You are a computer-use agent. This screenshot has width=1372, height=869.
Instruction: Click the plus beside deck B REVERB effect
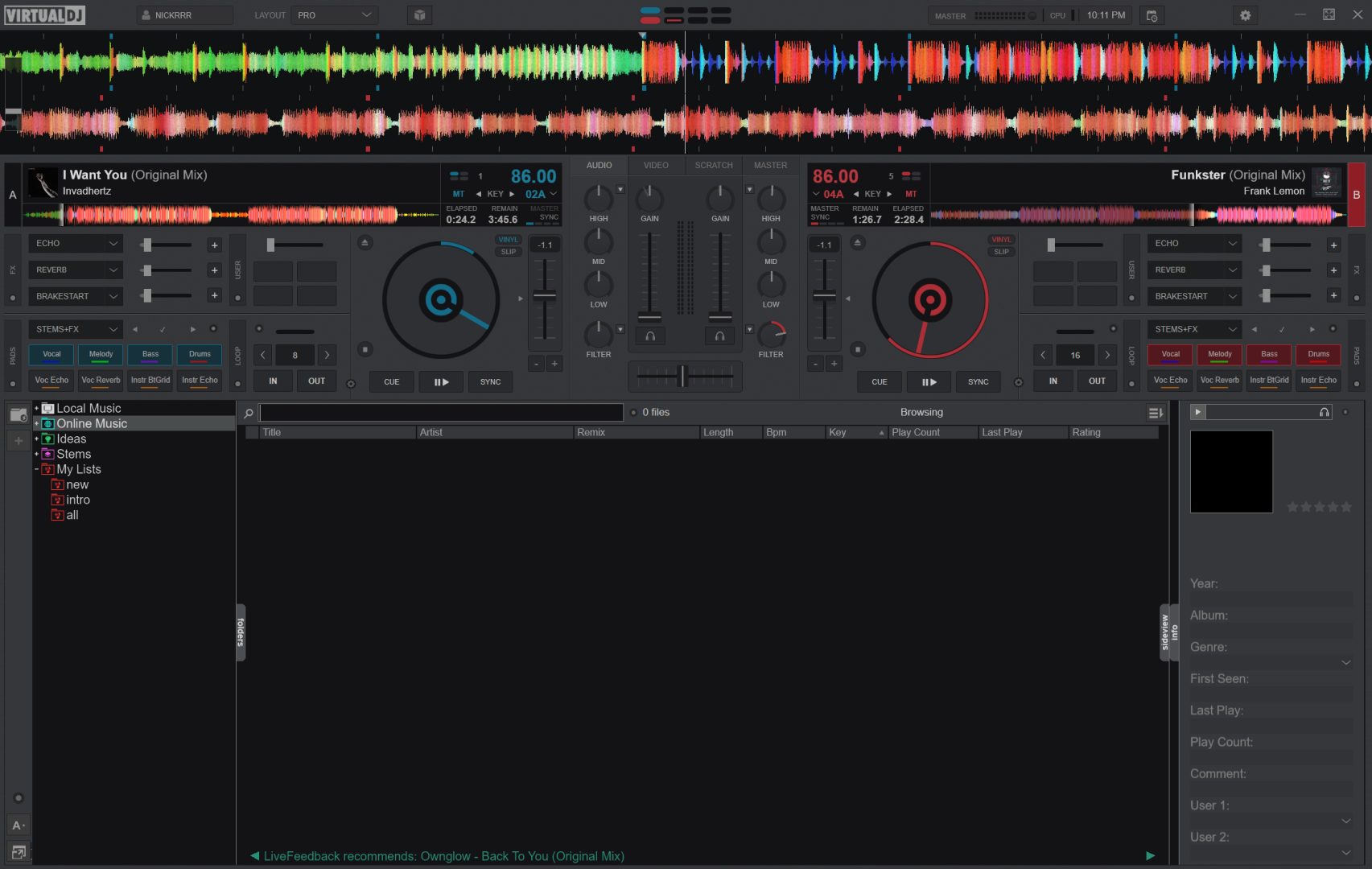[1333, 270]
